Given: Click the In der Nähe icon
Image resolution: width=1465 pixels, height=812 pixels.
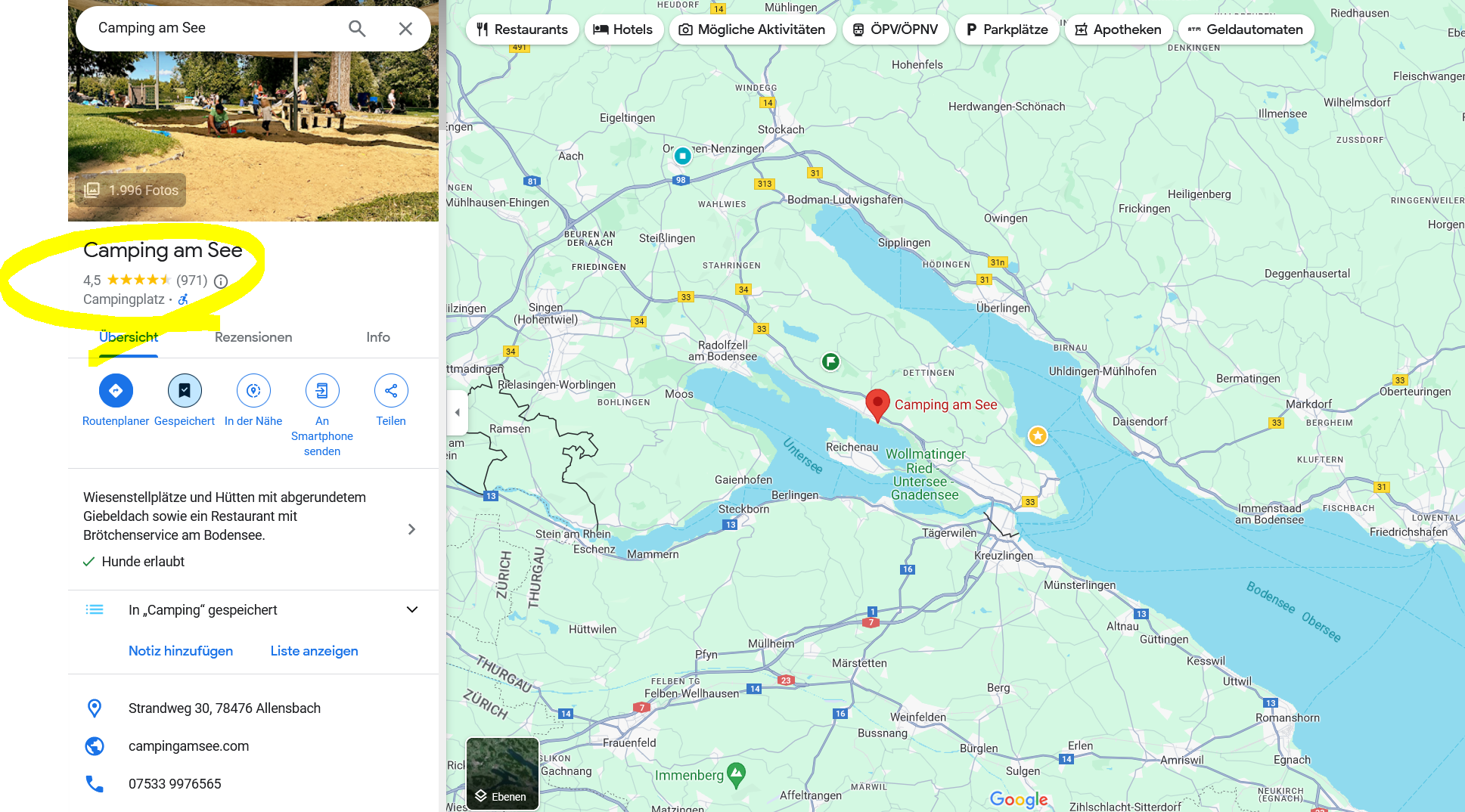Looking at the screenshot, I should click(x=253, y=390).
